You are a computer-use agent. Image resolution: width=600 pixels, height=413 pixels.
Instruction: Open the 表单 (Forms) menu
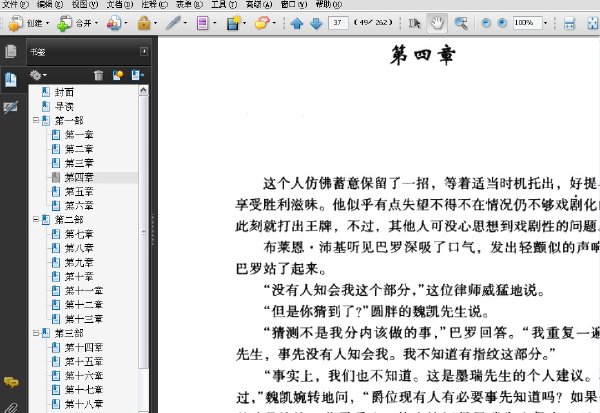(189, 5)
